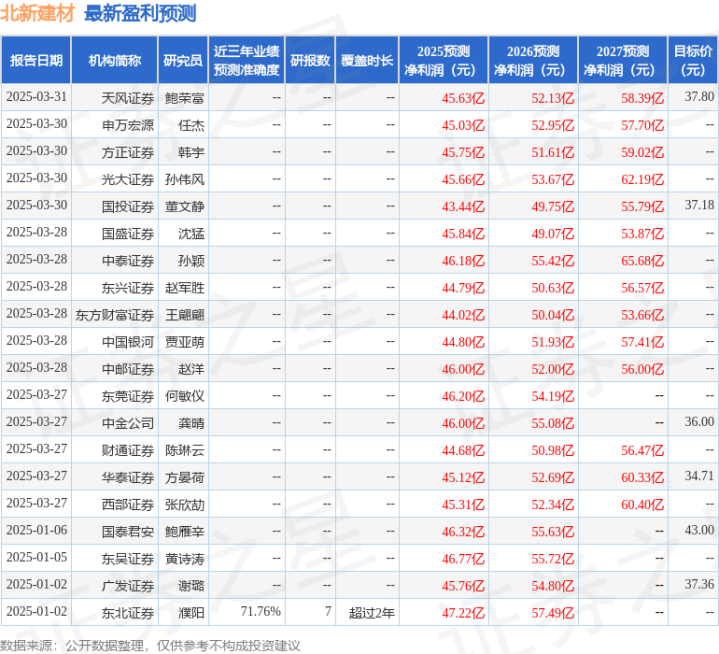Screen dimensions: 719x654
Task: Click researcher name 濮阳
Action: click(x=191, y=613)
